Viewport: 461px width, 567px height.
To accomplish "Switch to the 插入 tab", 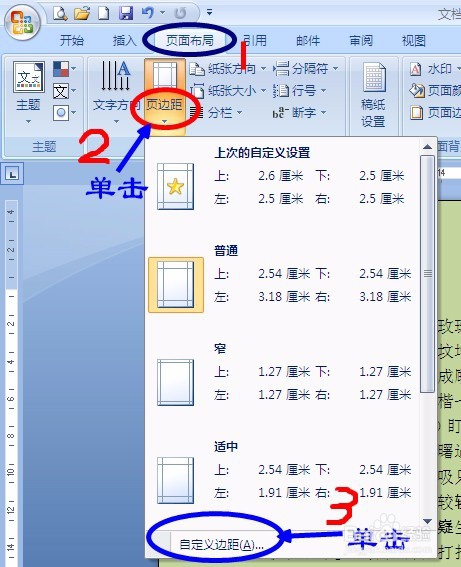I will [x=124, y=40].
